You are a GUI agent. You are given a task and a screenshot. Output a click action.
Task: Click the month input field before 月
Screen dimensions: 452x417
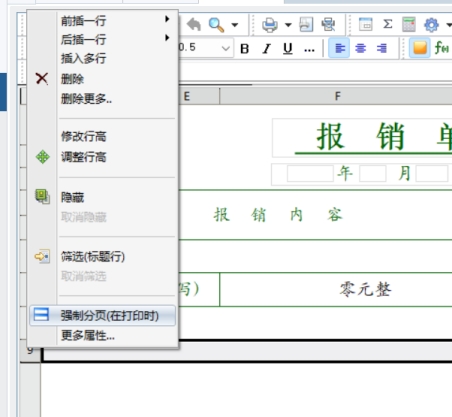click(372, 173)
